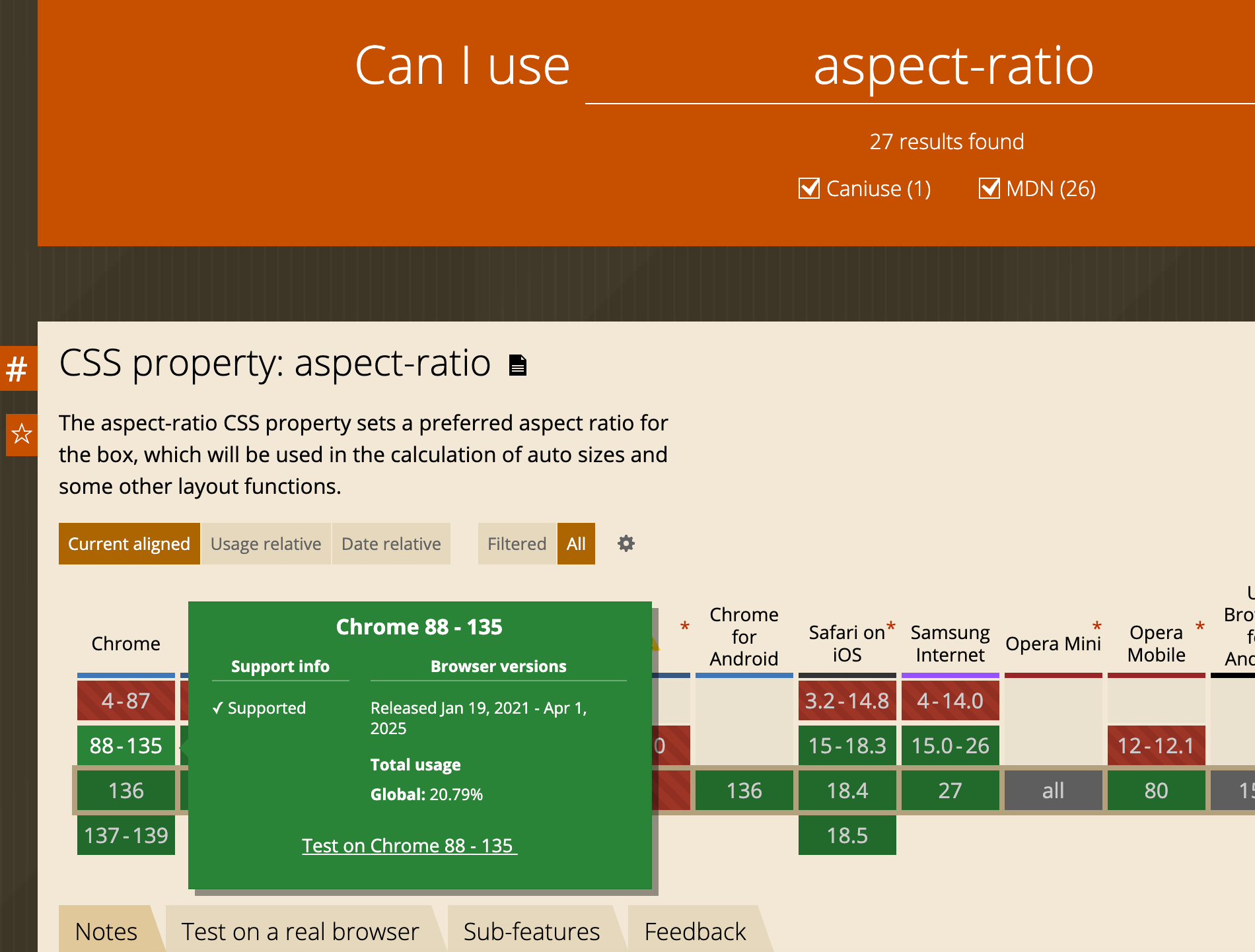Select the All browsers option
Image resolution: width=1255 pixels, height=952 pixels.
(x=576, y=543)
